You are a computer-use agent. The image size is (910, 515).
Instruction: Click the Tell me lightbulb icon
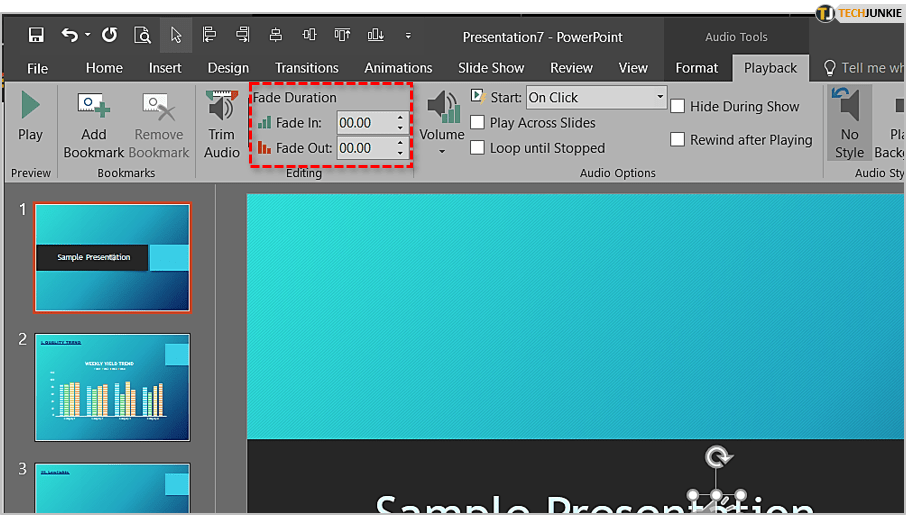(829, 68)
